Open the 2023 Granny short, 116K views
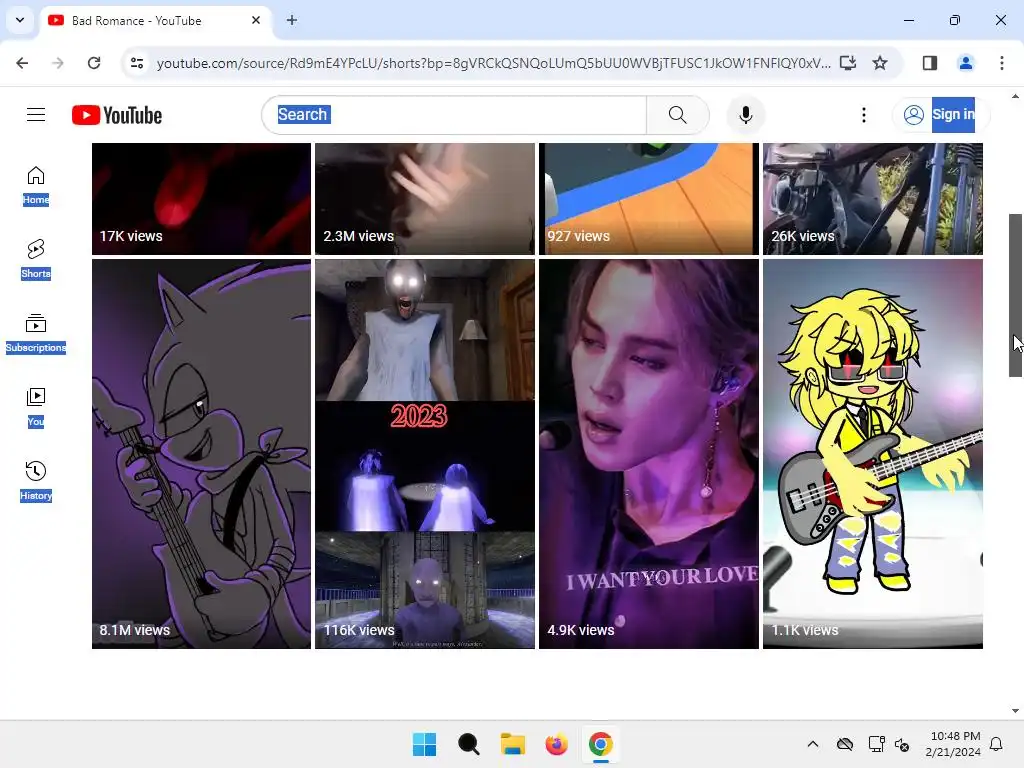 (x=424, y=454)
